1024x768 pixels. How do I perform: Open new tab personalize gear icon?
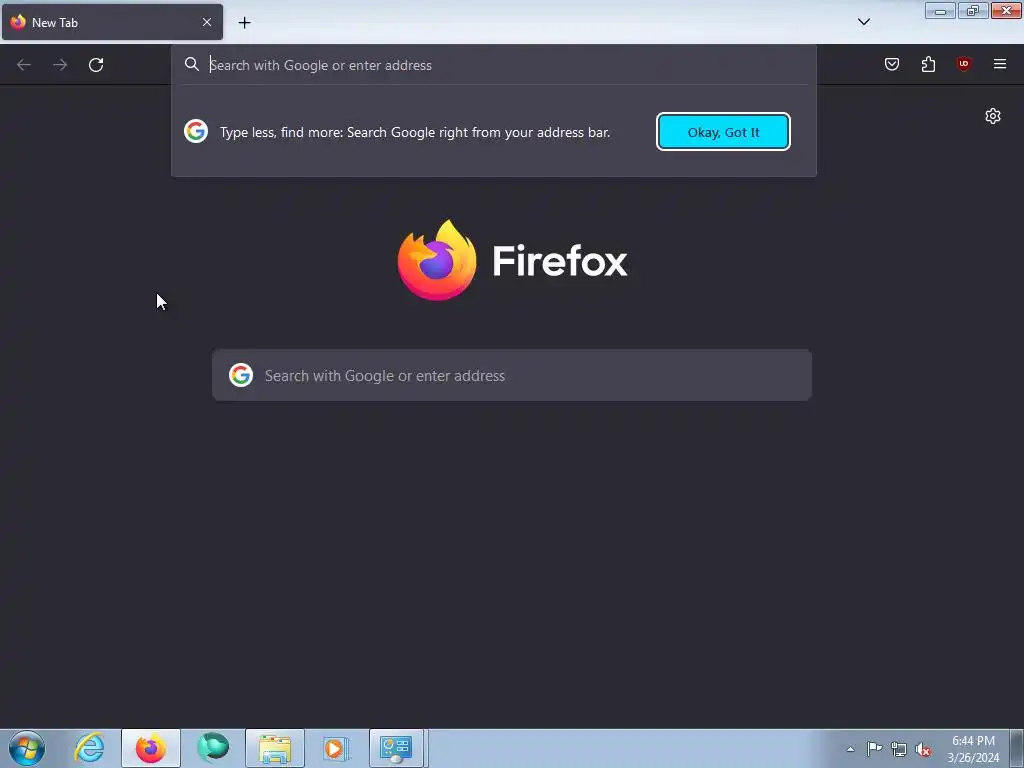click(993, 116)
